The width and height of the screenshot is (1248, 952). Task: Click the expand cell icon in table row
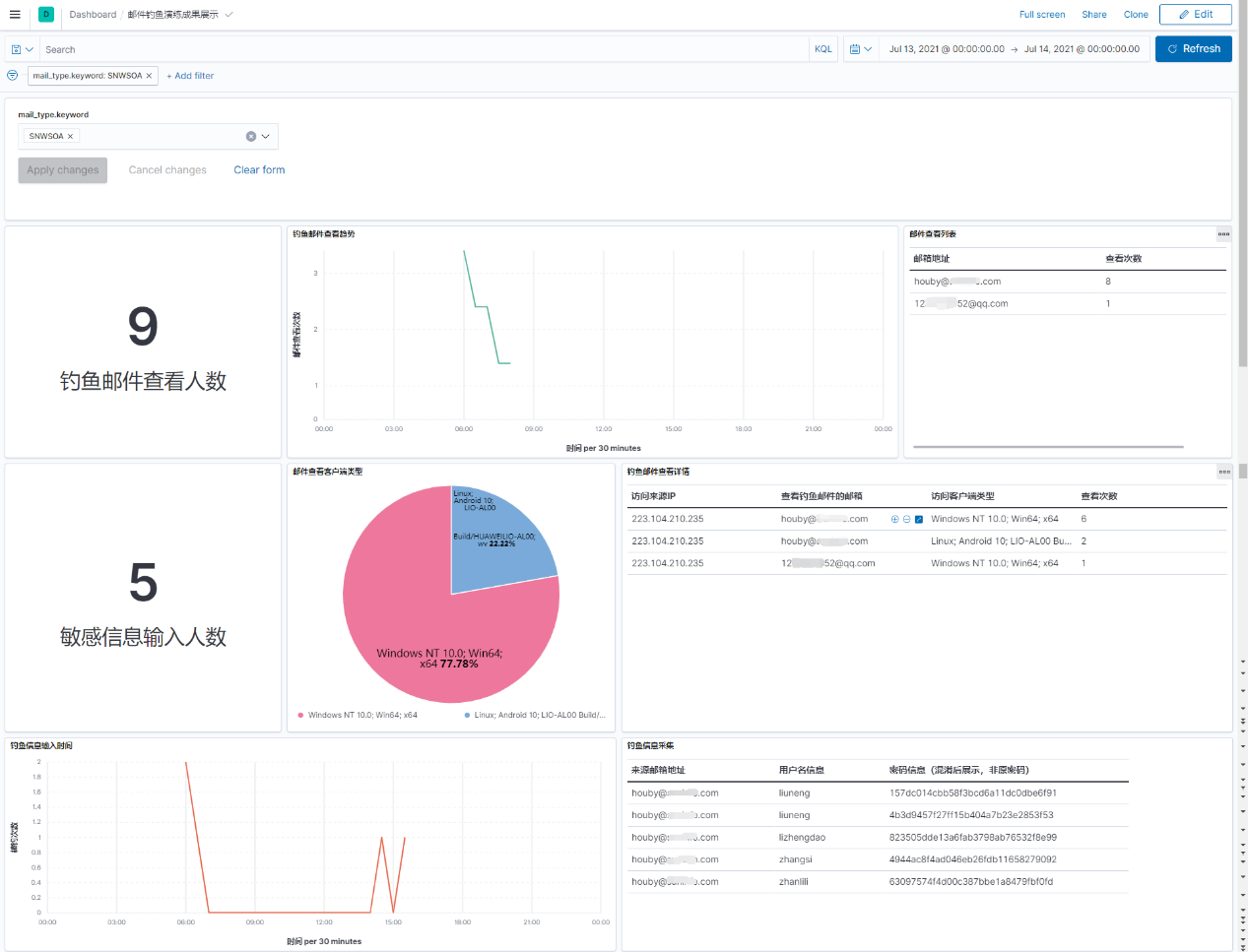coord(919,519)
